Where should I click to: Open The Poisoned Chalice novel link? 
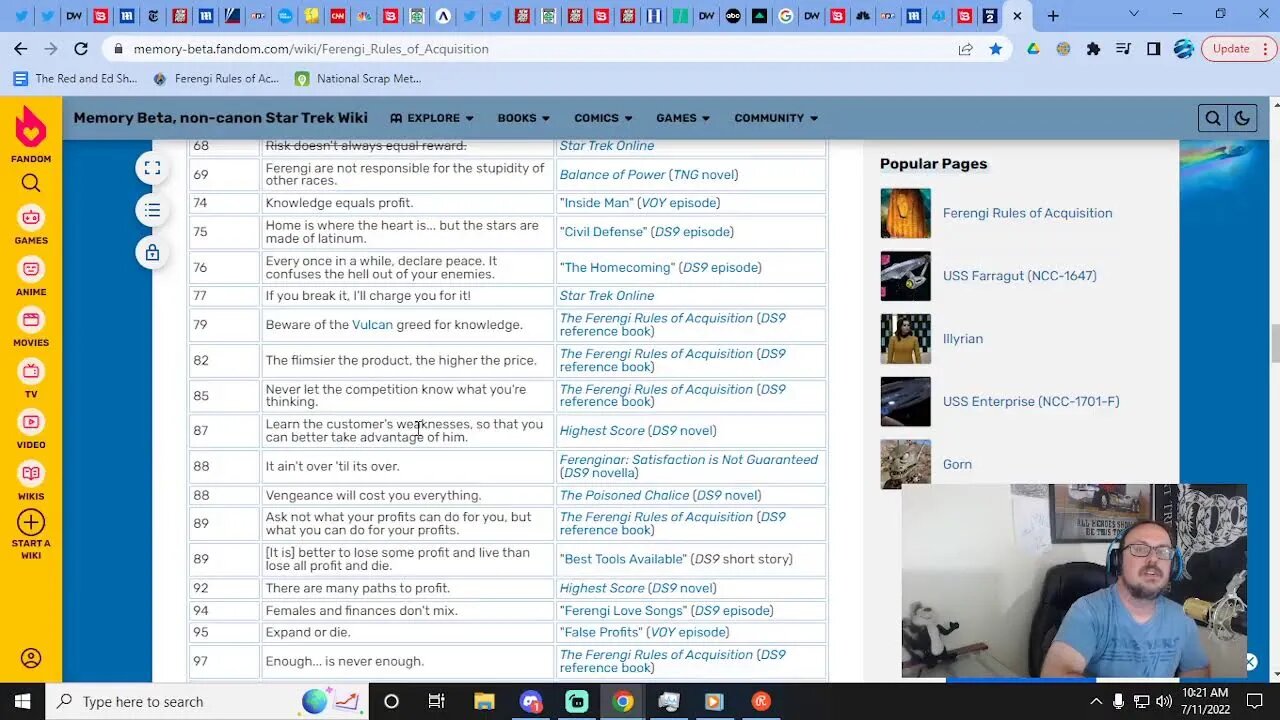point(624,495)
